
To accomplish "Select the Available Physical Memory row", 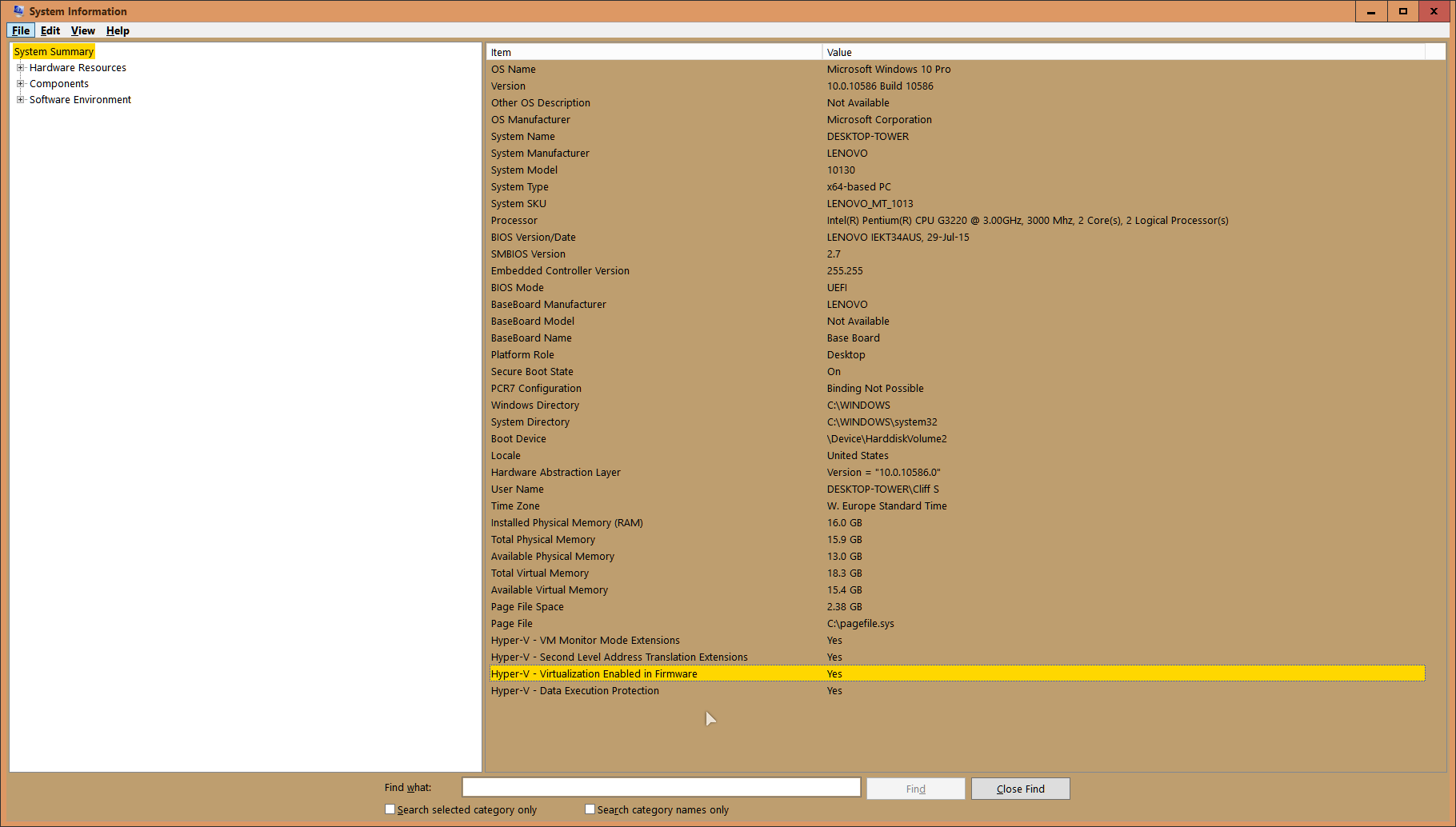I will click(x=957, y=556).
